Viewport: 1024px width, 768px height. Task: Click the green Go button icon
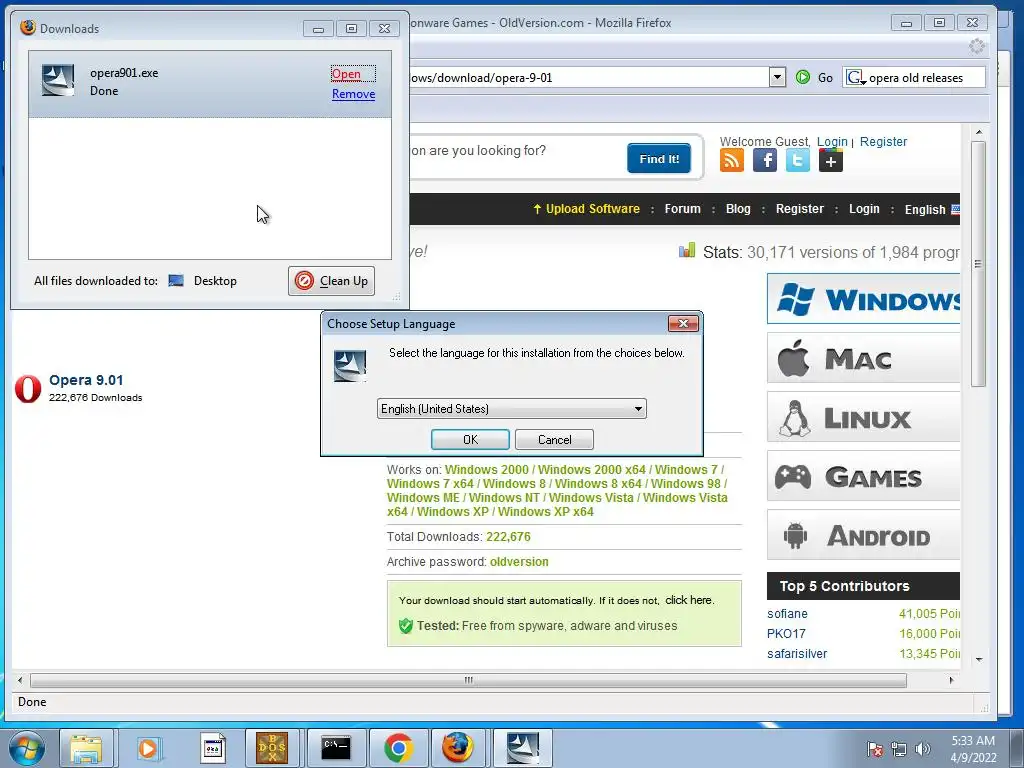(x=803, y=77)
